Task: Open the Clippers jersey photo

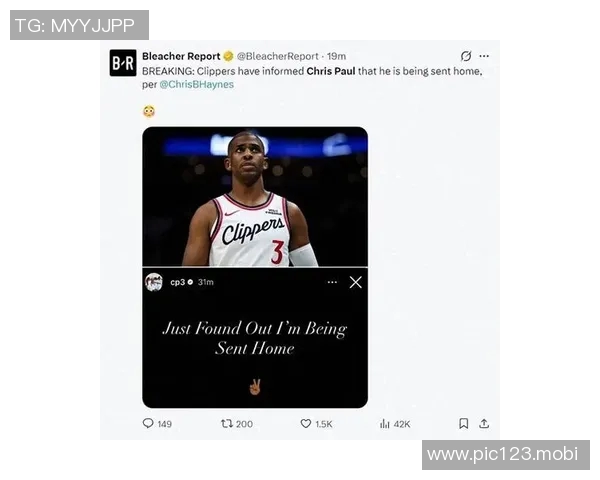Action: click(255, 197)
